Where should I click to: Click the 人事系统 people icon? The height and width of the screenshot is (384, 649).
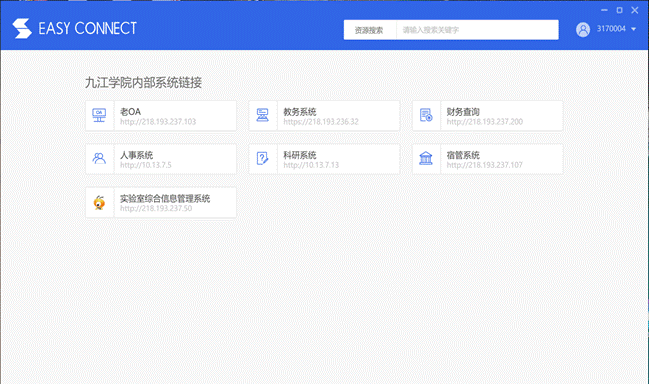coord(99,158)
